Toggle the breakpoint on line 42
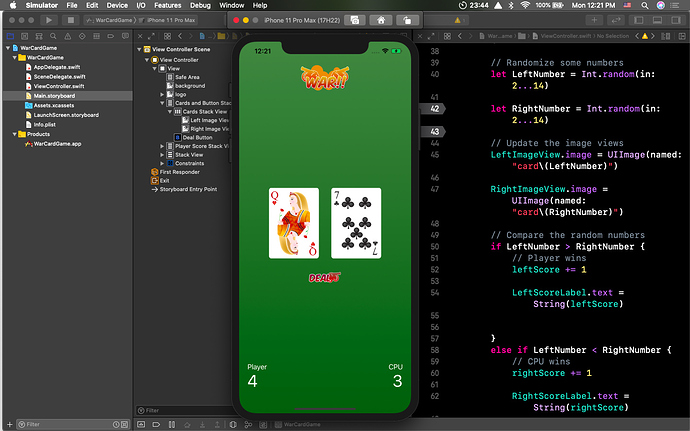Screen dimensions: 690x431 [432, 108]
